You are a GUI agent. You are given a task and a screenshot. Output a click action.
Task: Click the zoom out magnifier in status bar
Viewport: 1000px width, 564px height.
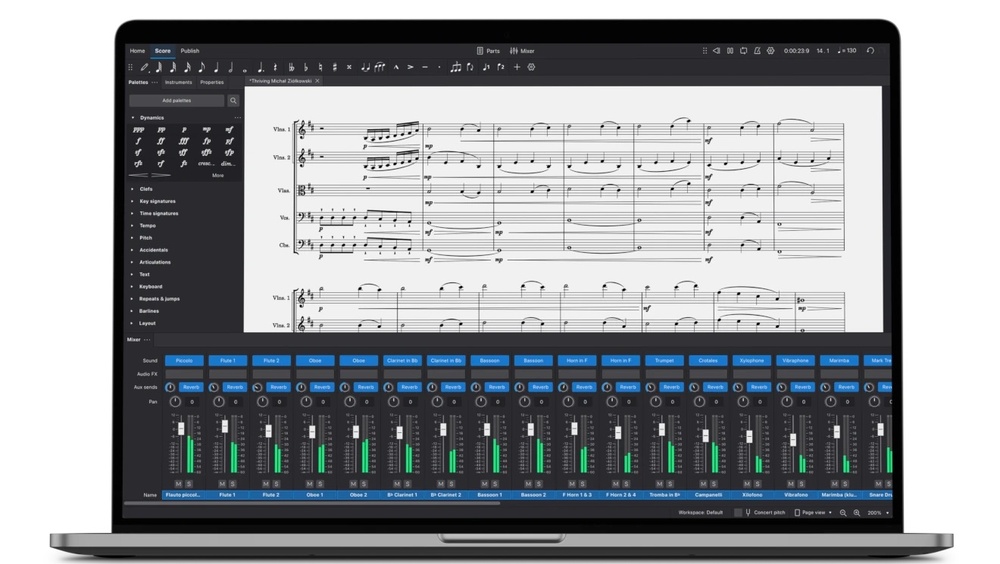843,513
